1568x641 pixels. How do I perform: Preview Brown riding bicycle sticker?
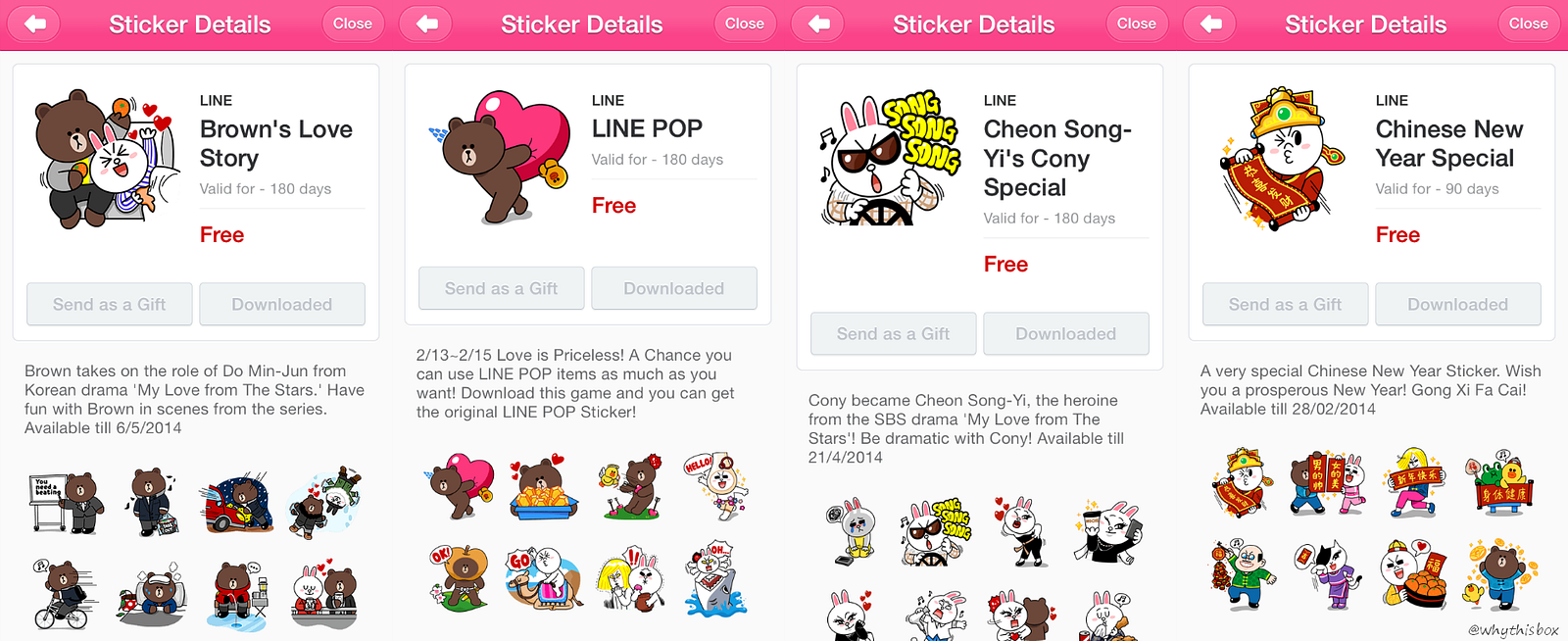point(66,594)
